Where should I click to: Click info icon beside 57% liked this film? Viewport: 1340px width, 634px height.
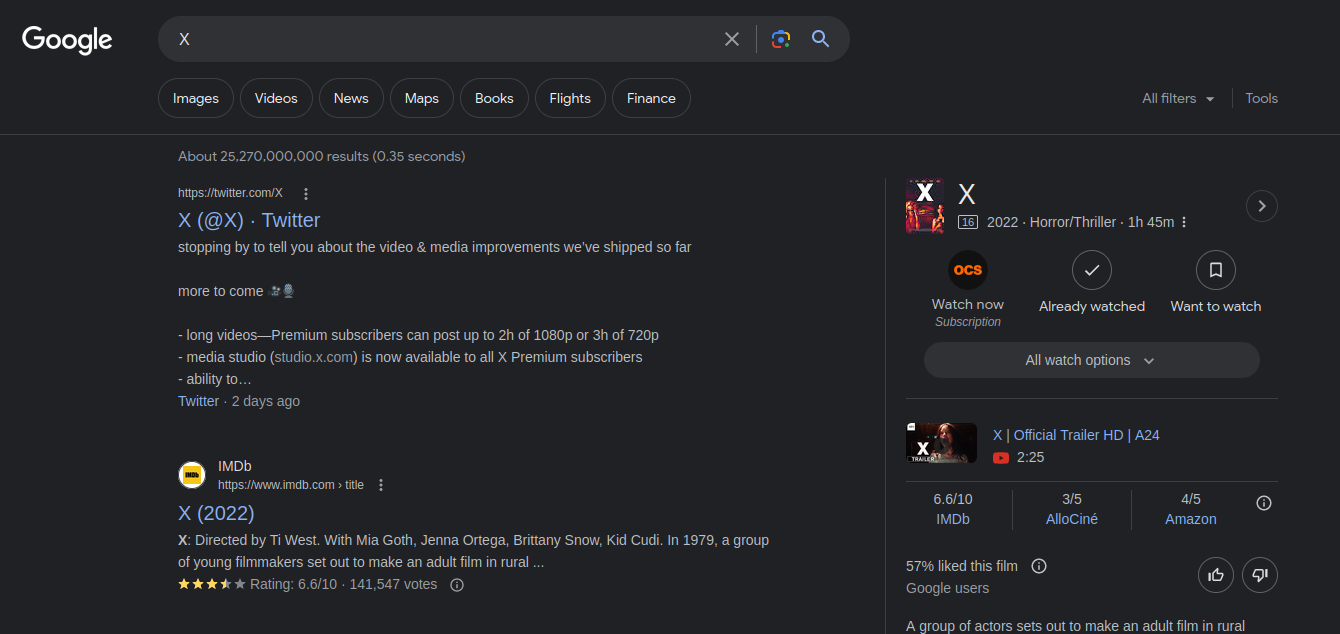1039,566
